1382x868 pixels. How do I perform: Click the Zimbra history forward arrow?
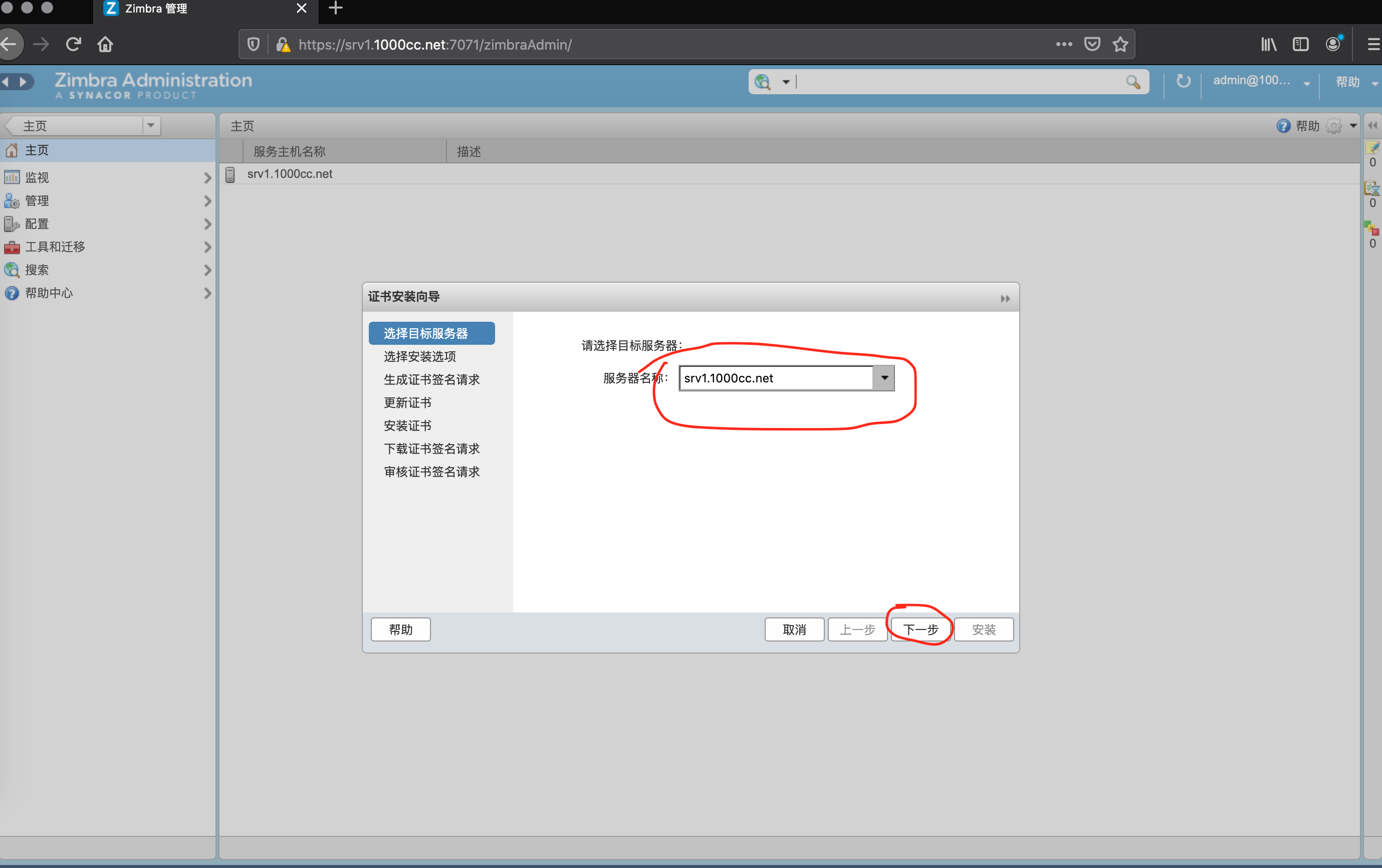(x=23, y=82)
